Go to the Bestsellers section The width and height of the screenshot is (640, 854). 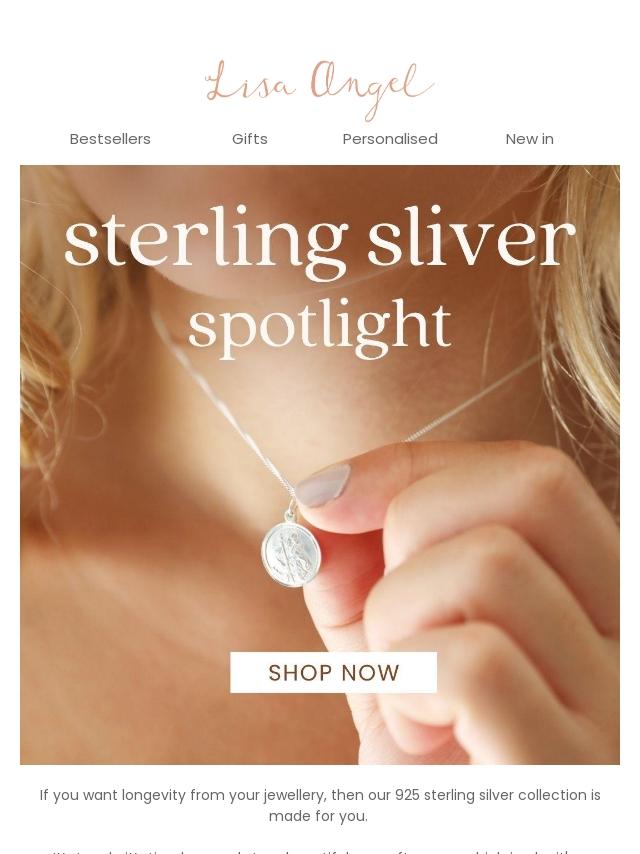coord(110,139)
